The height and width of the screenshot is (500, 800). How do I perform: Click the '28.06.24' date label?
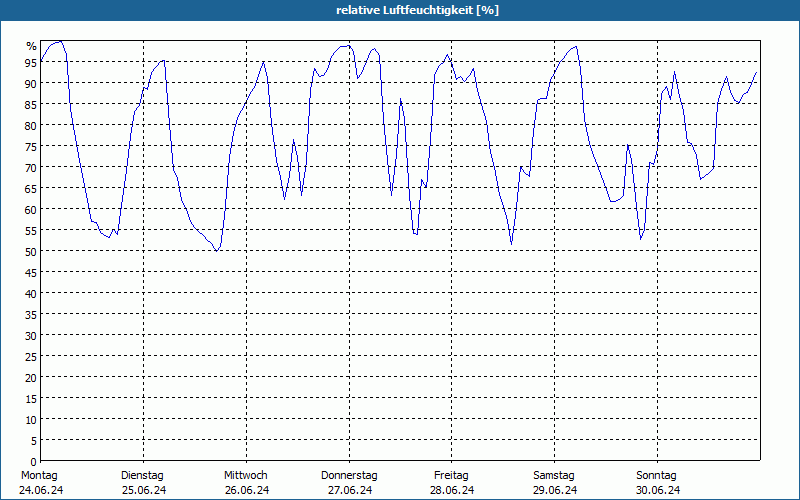coord(452,490)
